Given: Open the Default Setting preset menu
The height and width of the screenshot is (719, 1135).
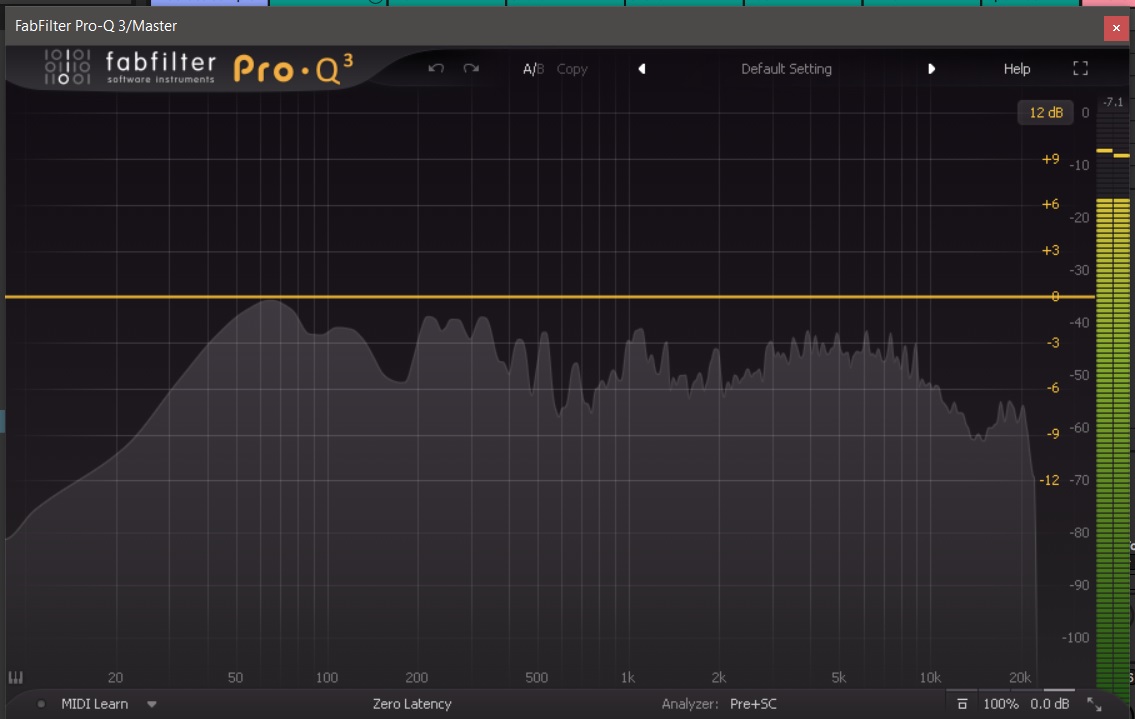Looking at the screenshot, I should point(786,69).
